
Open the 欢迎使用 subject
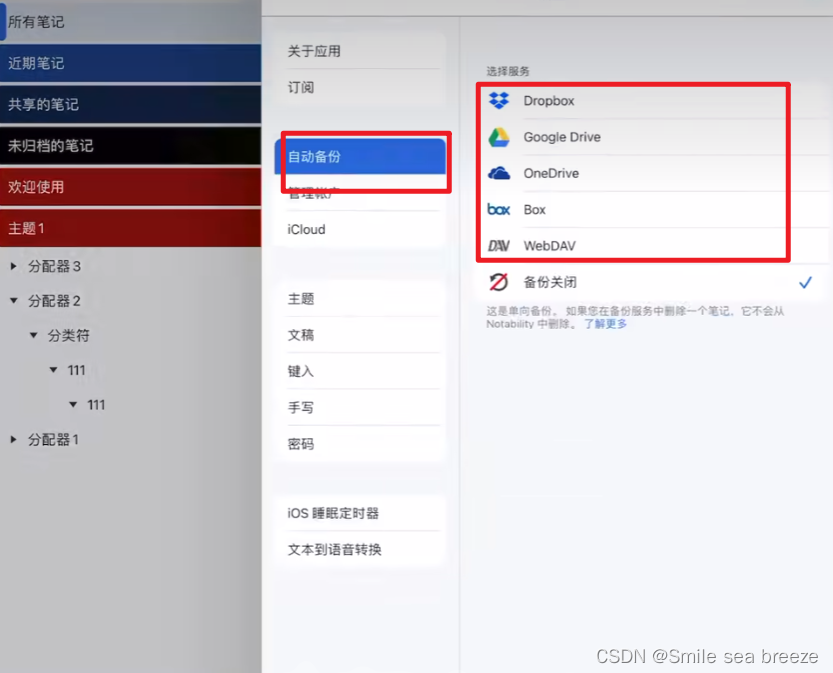(131, 187)
